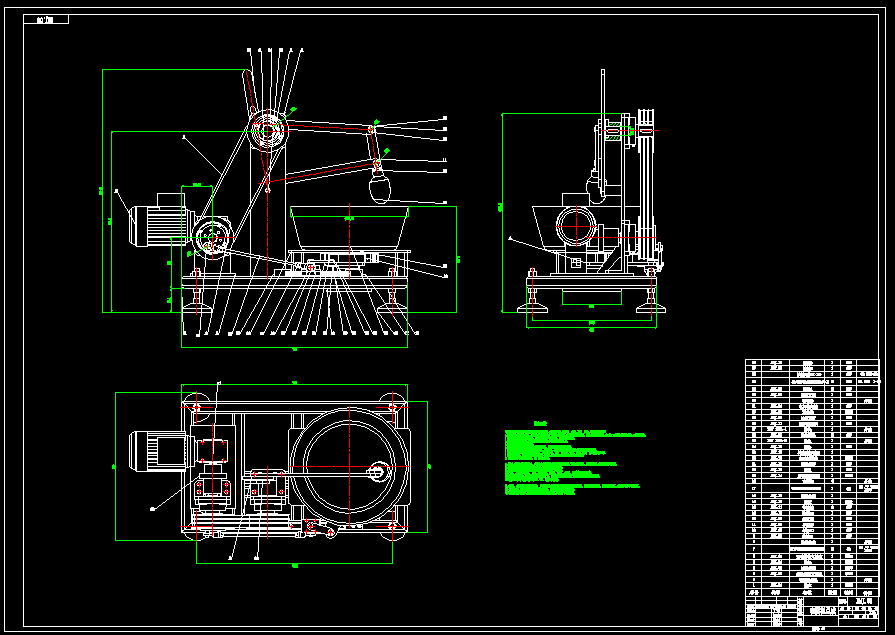
Task: Click the egg-shaped mixing head above the bowl
Action: tap(380, 188)
